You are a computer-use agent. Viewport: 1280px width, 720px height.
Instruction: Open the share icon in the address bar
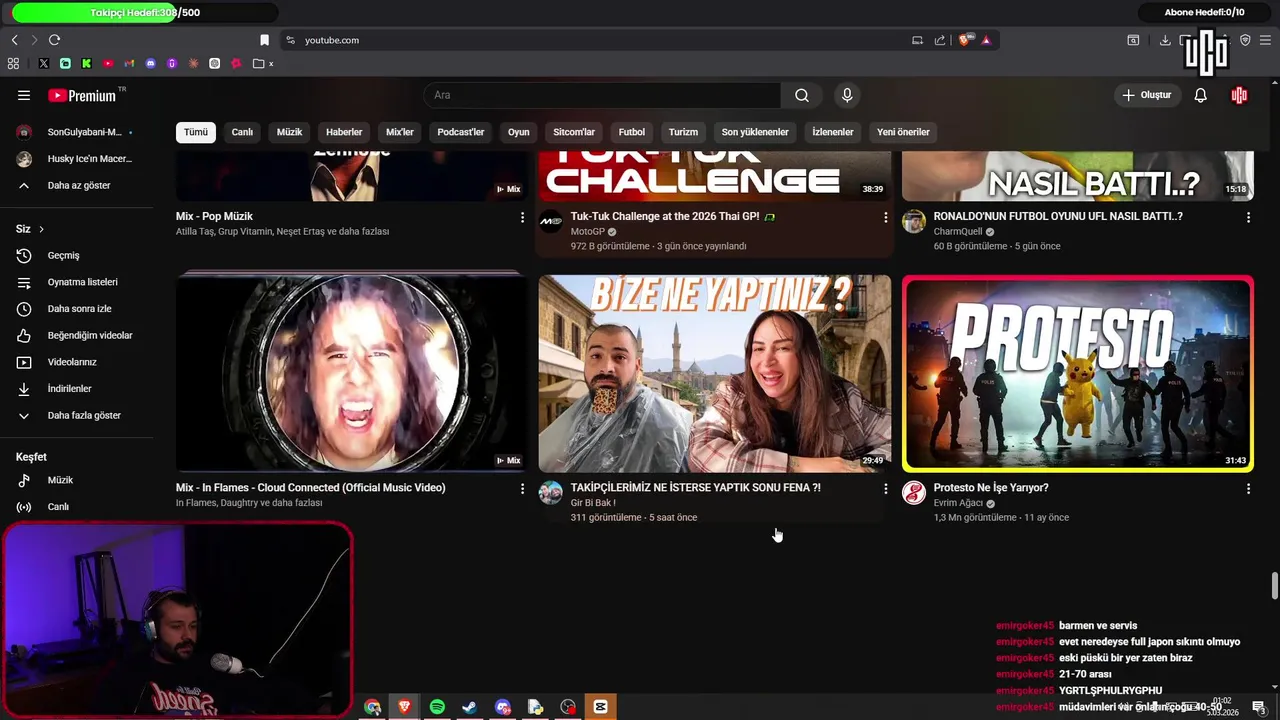(940, 40)
